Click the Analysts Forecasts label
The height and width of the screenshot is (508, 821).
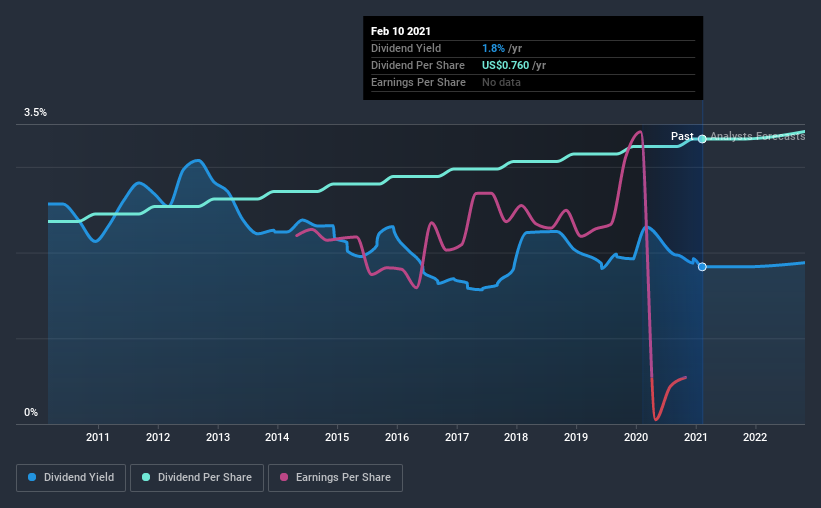(x=757, y=136)
